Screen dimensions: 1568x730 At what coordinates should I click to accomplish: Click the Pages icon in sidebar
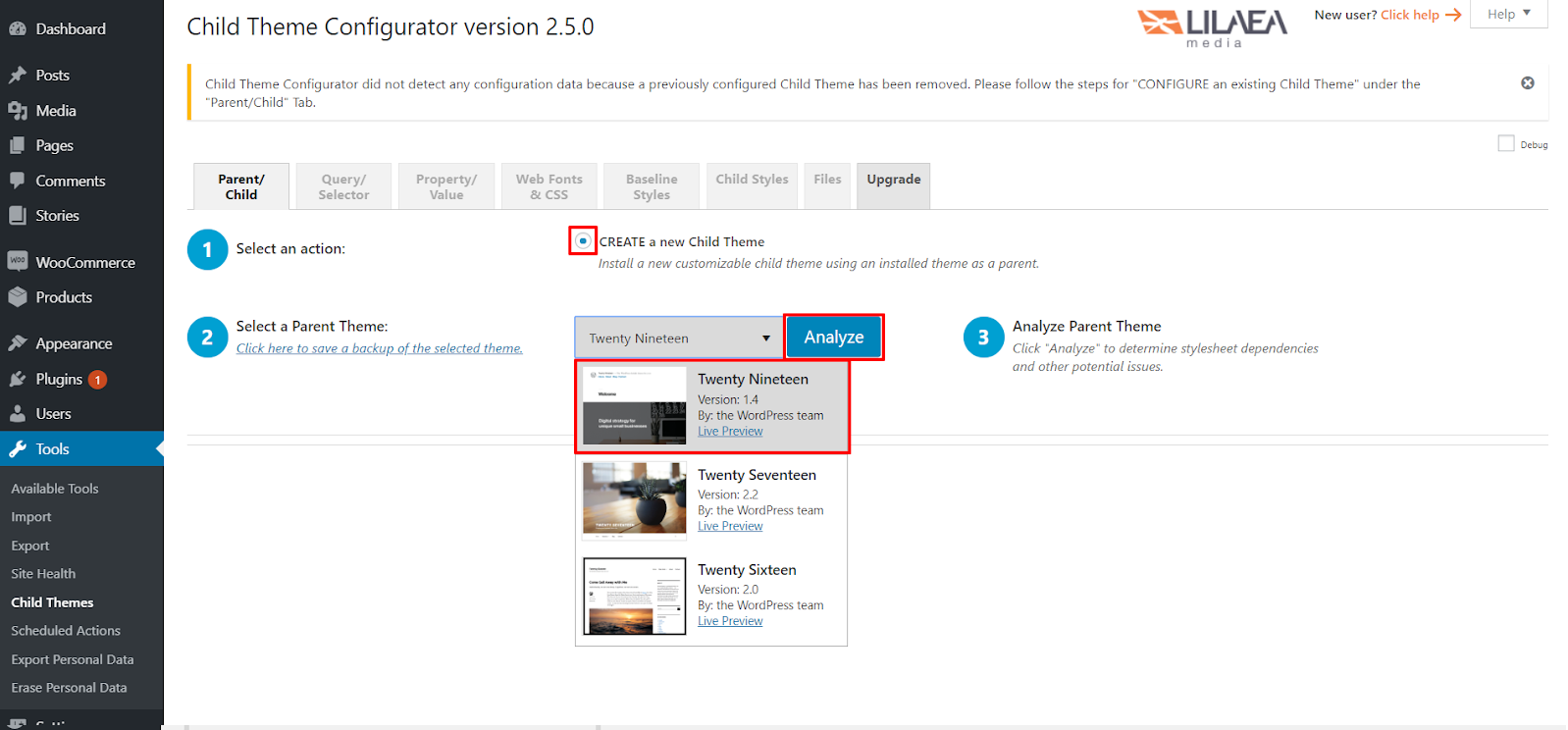pos(18,145)
